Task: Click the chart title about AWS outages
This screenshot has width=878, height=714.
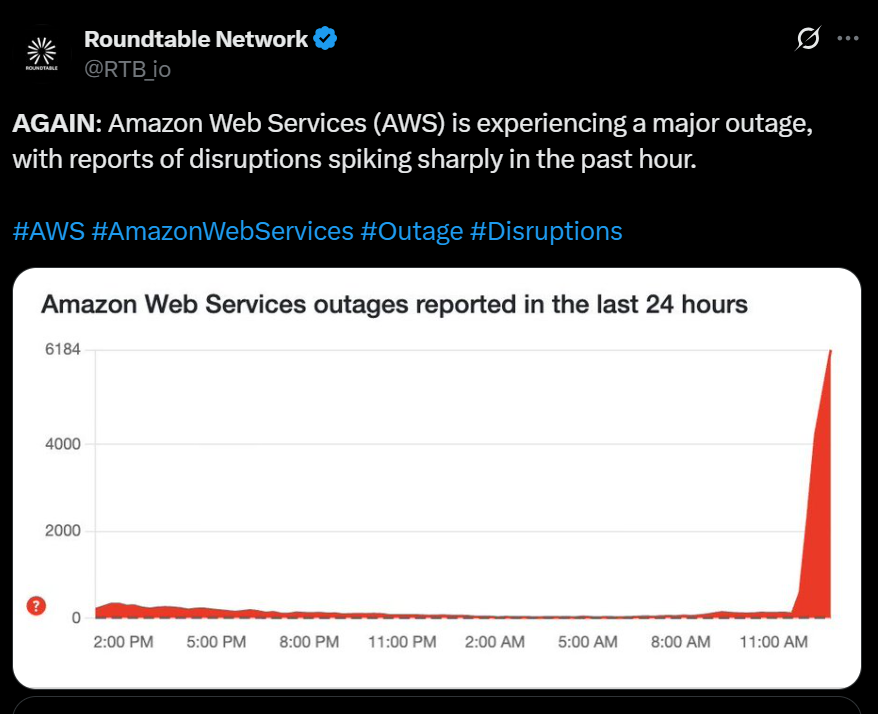Action: click(394, 304)
